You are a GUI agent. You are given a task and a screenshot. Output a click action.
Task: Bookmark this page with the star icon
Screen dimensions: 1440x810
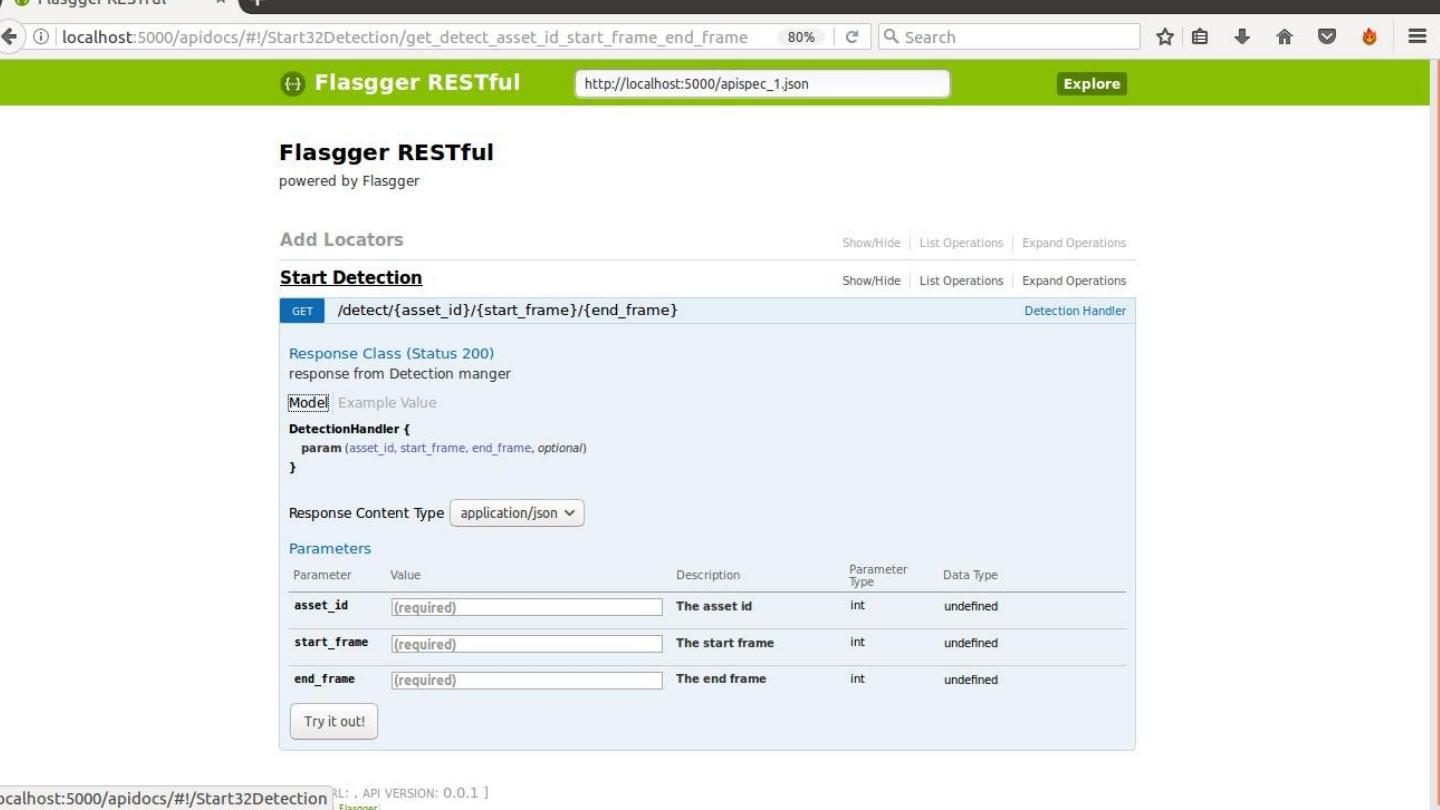point(1165,37)
